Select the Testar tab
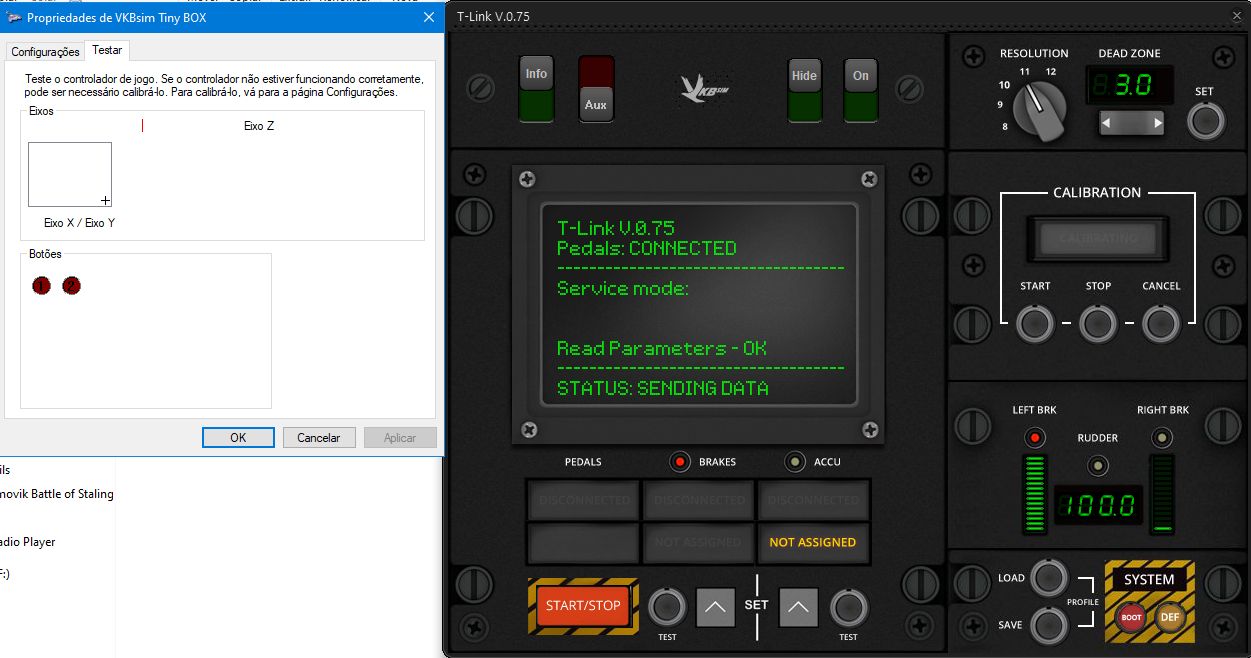Image resolution: width=1251 pixels, height=658 pixels. 107,50
